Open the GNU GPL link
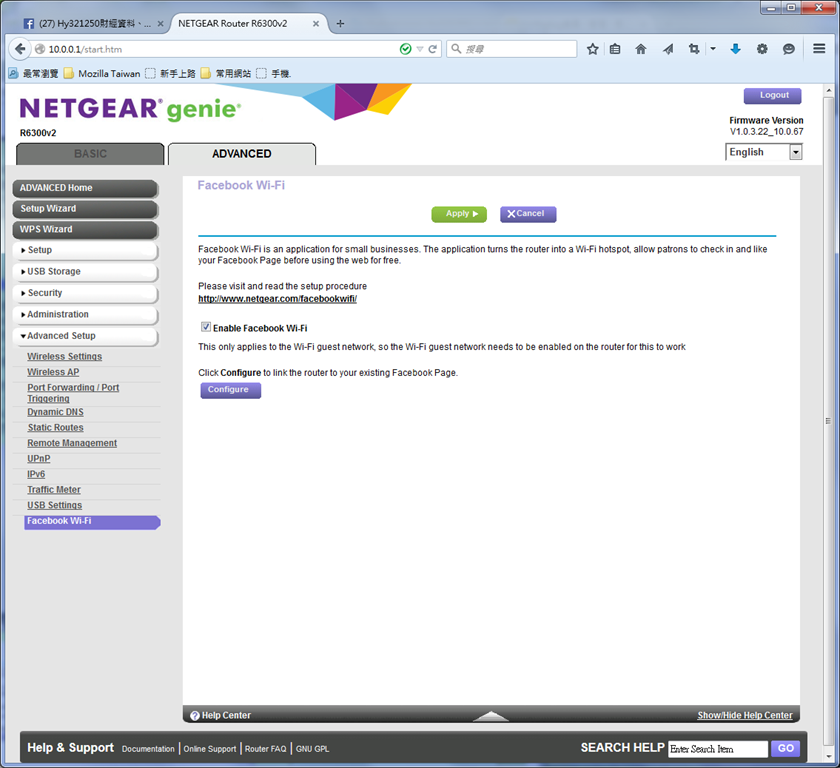Screen dimensions: 840x768 click(312, 749)
